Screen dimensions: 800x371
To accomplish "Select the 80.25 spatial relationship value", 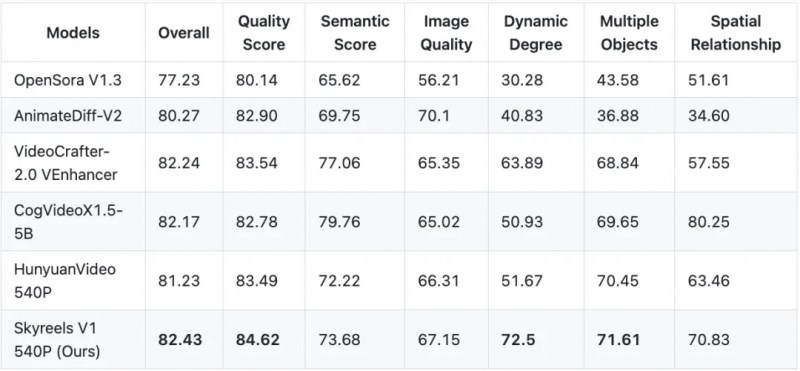I will (x=709, y=222).
